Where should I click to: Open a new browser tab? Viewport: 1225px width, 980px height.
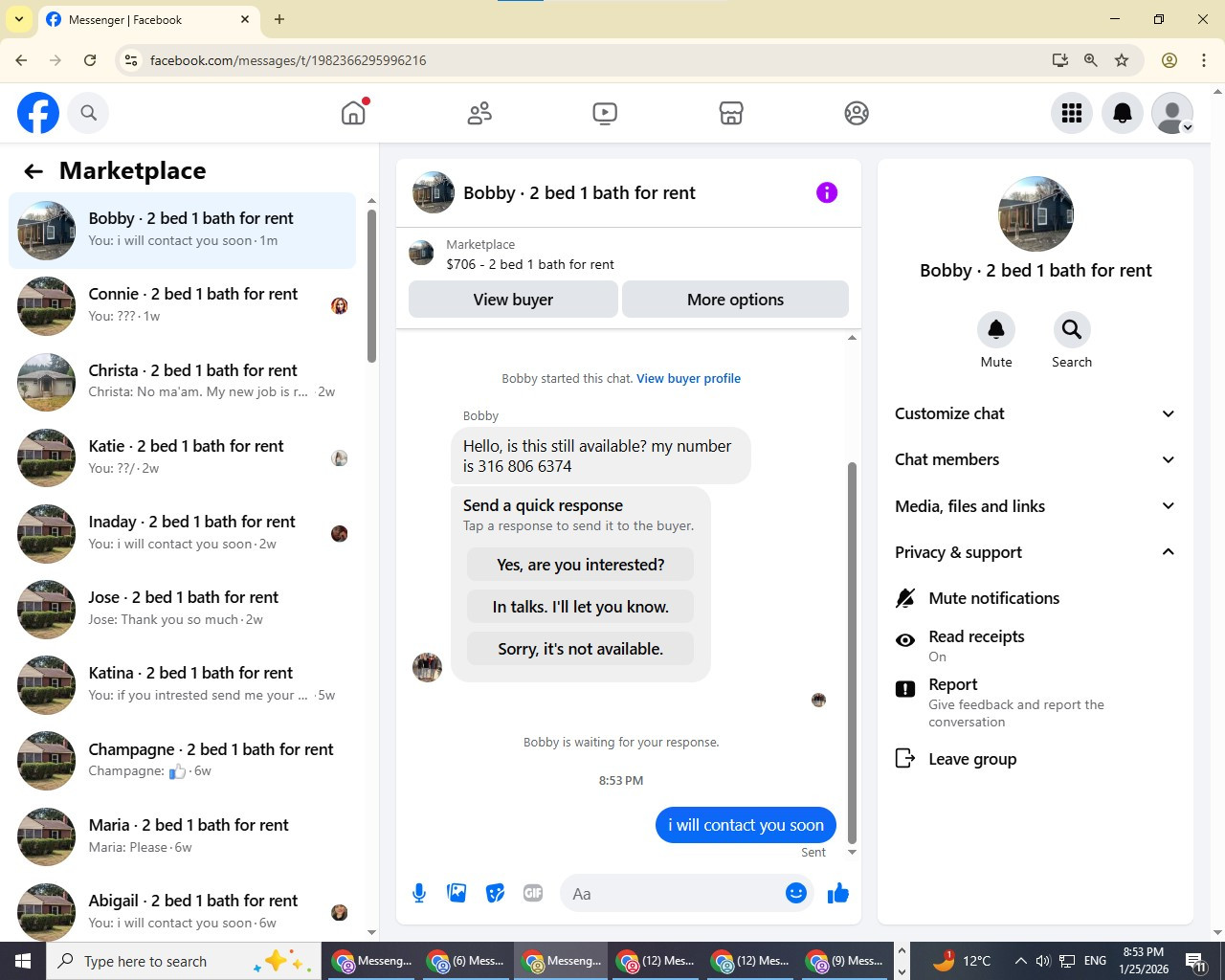click(279, 19)
